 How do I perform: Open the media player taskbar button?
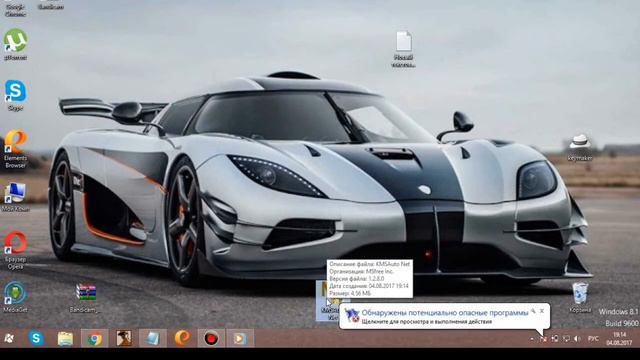coord(240,338)
